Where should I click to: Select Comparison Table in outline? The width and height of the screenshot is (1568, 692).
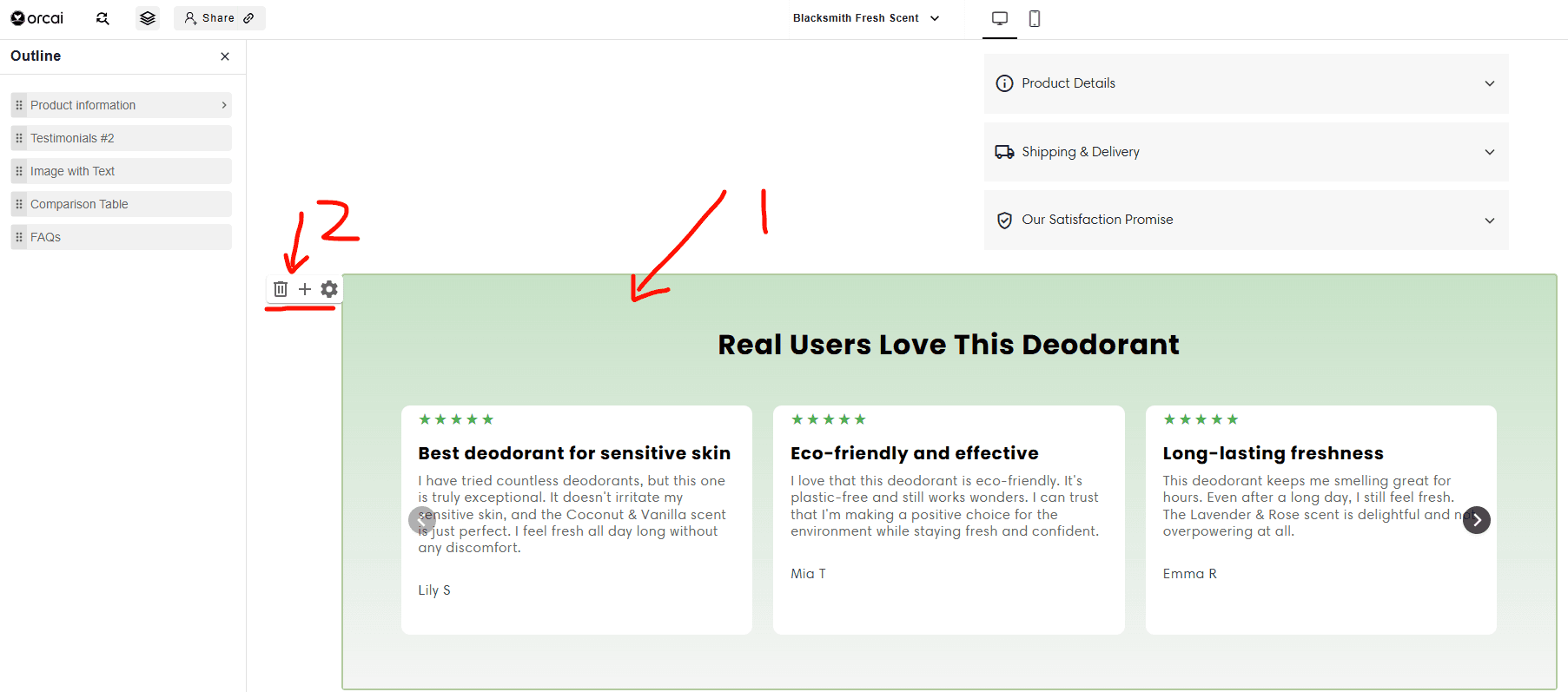[x=122, y=204]
